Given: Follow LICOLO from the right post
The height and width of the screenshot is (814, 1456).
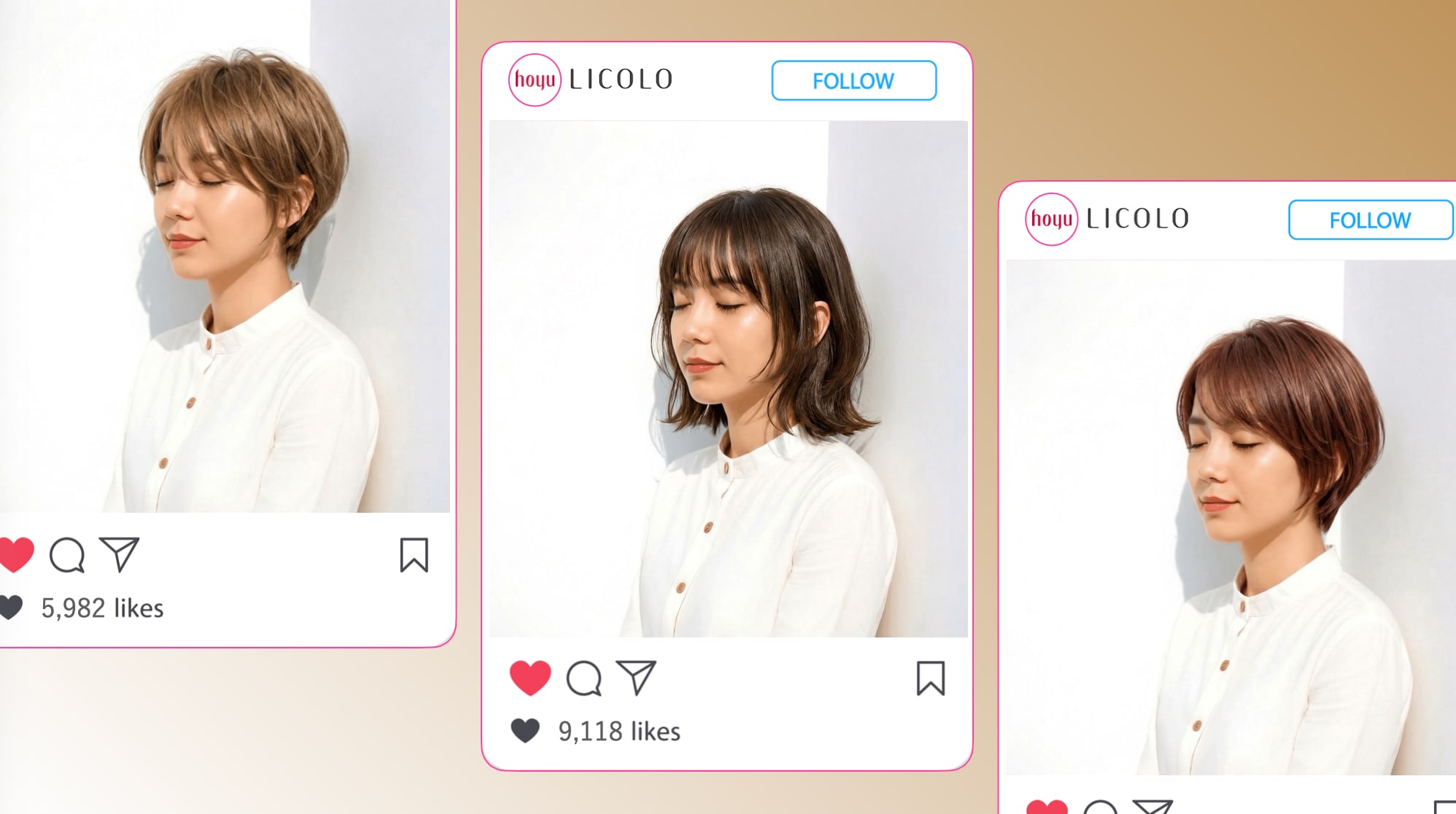Looking at the screenshot, I should (1371, 220).
